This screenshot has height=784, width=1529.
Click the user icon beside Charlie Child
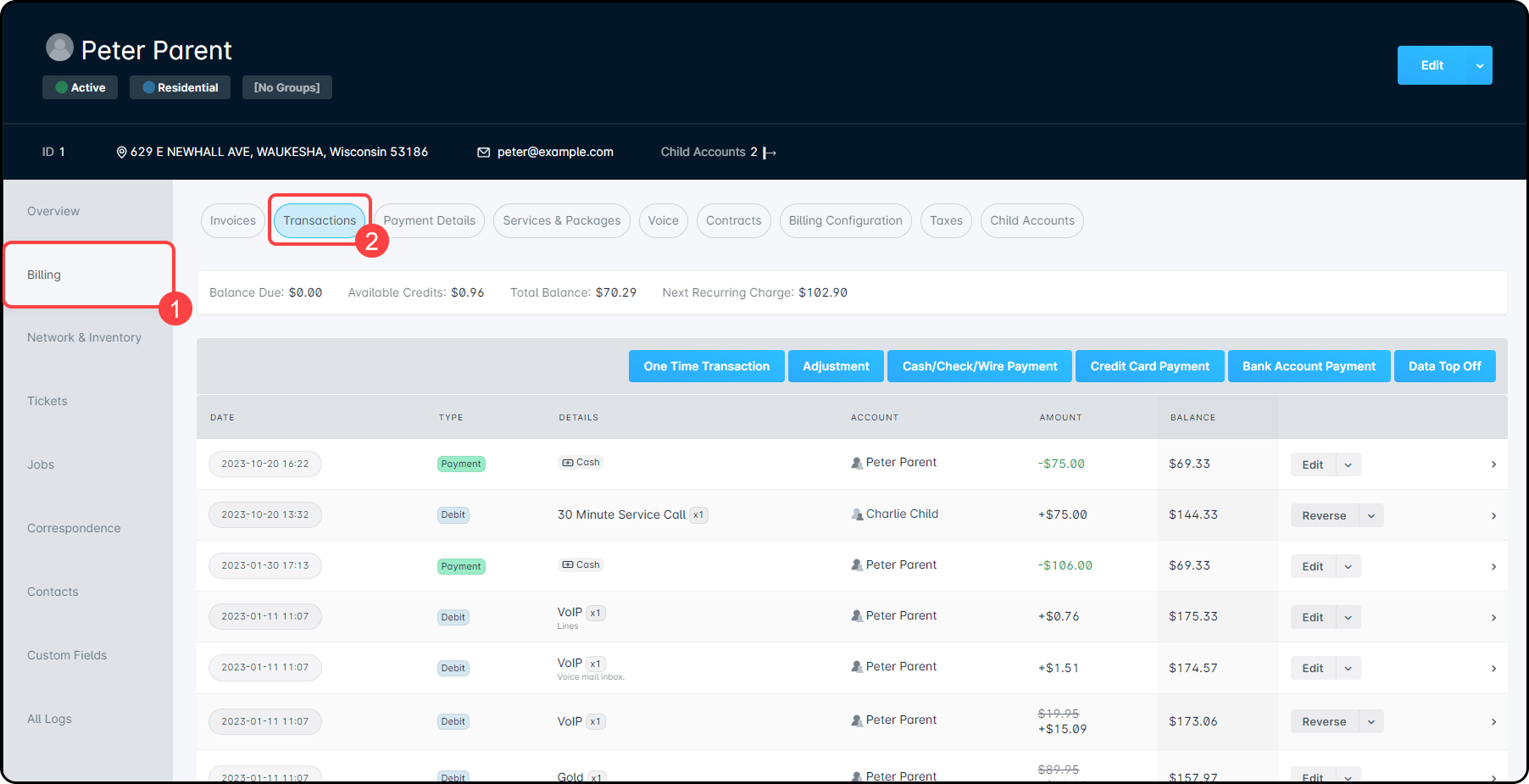pyautogui.click(x=857, y=514)
